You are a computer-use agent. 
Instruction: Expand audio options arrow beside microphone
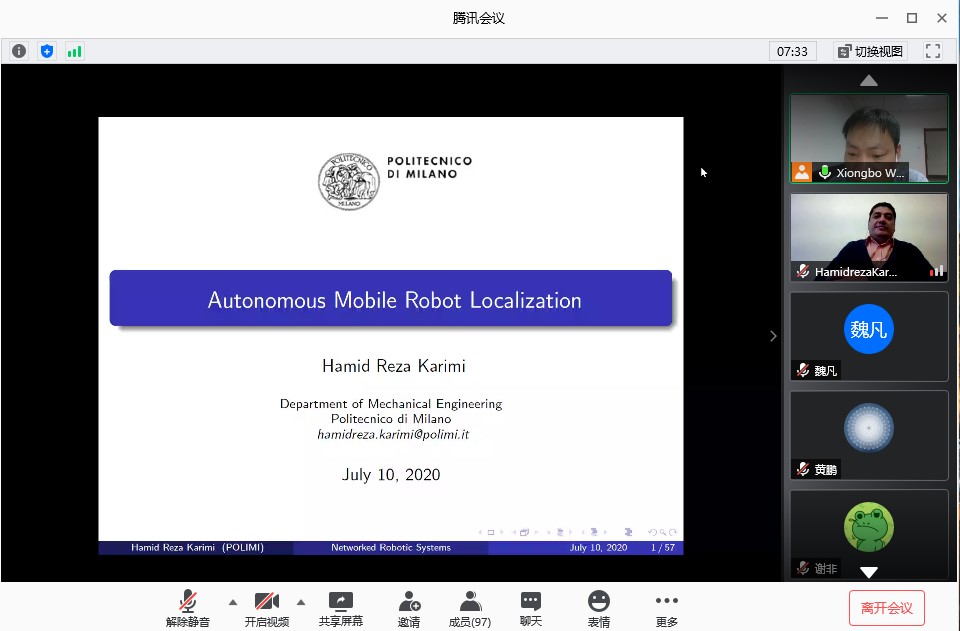tap(233, 602)
